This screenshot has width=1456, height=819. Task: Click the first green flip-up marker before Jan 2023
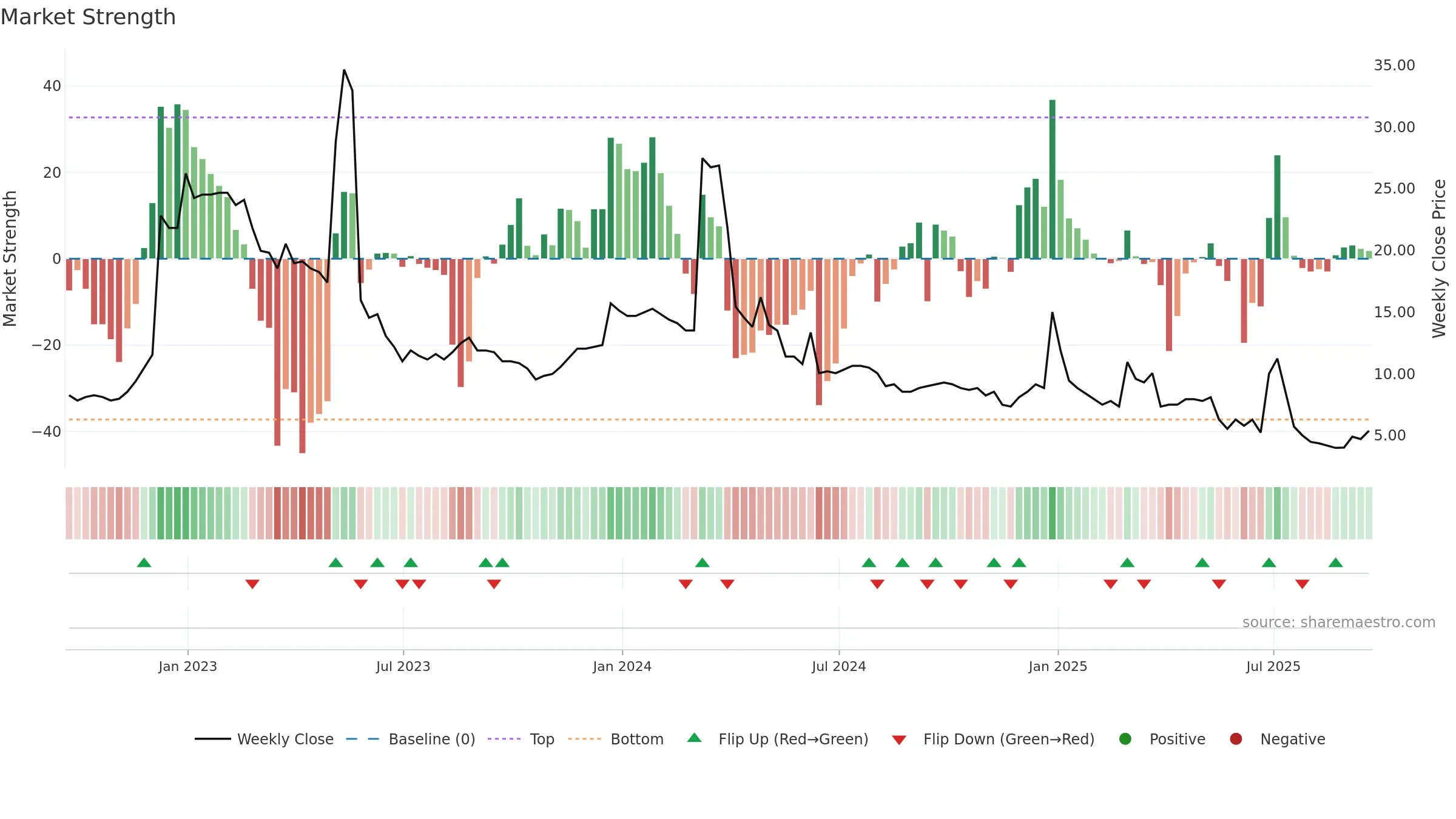point(144,562)
